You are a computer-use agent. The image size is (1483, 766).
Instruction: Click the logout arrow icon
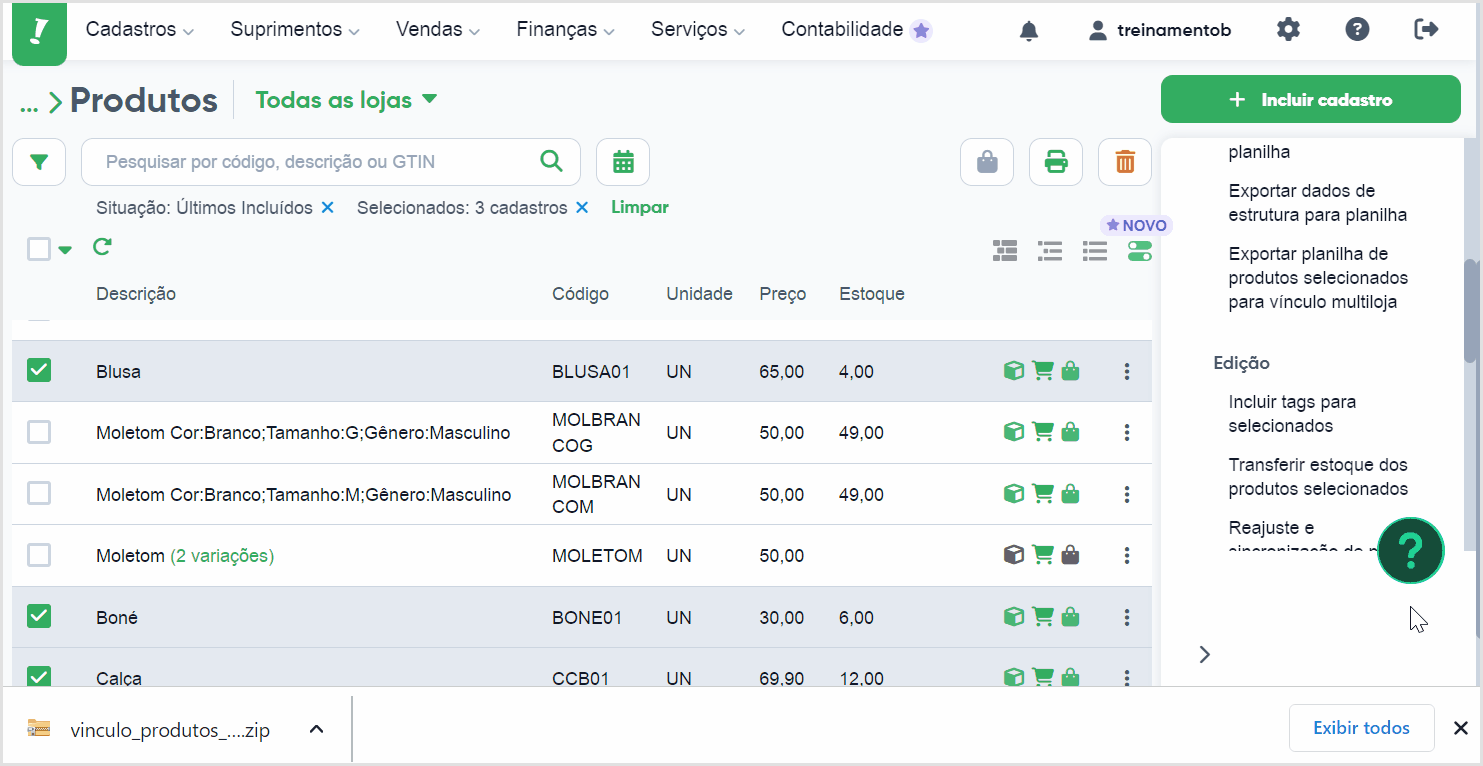(x=1426, y=30)
